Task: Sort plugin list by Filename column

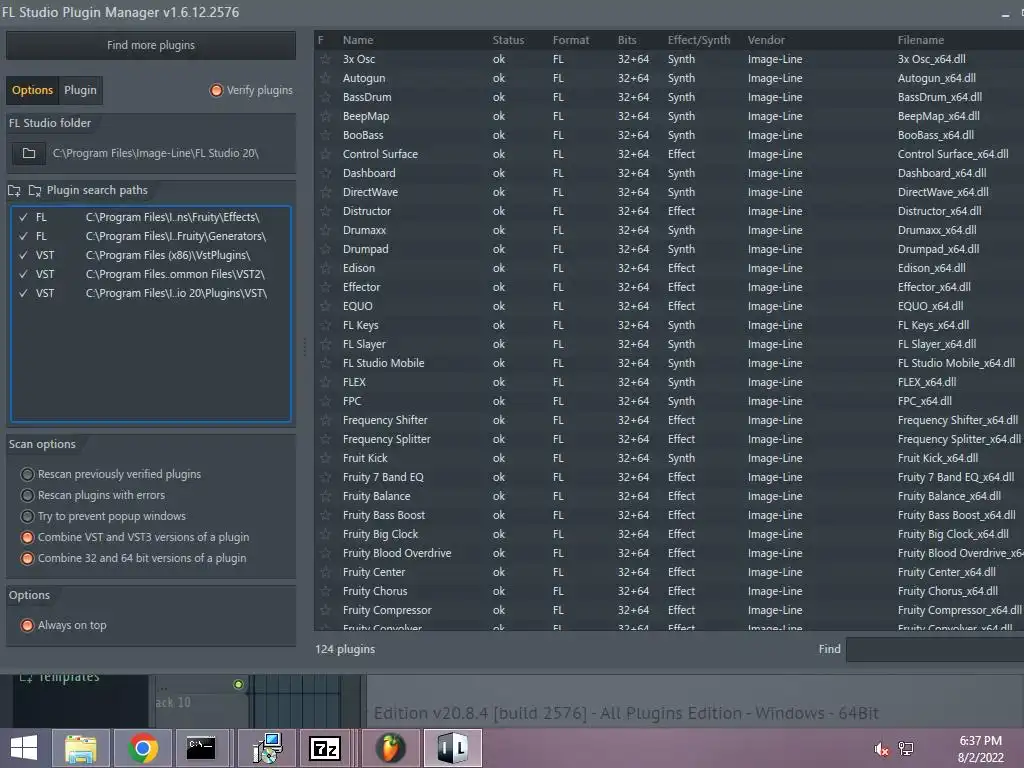Action: (921, 40)
